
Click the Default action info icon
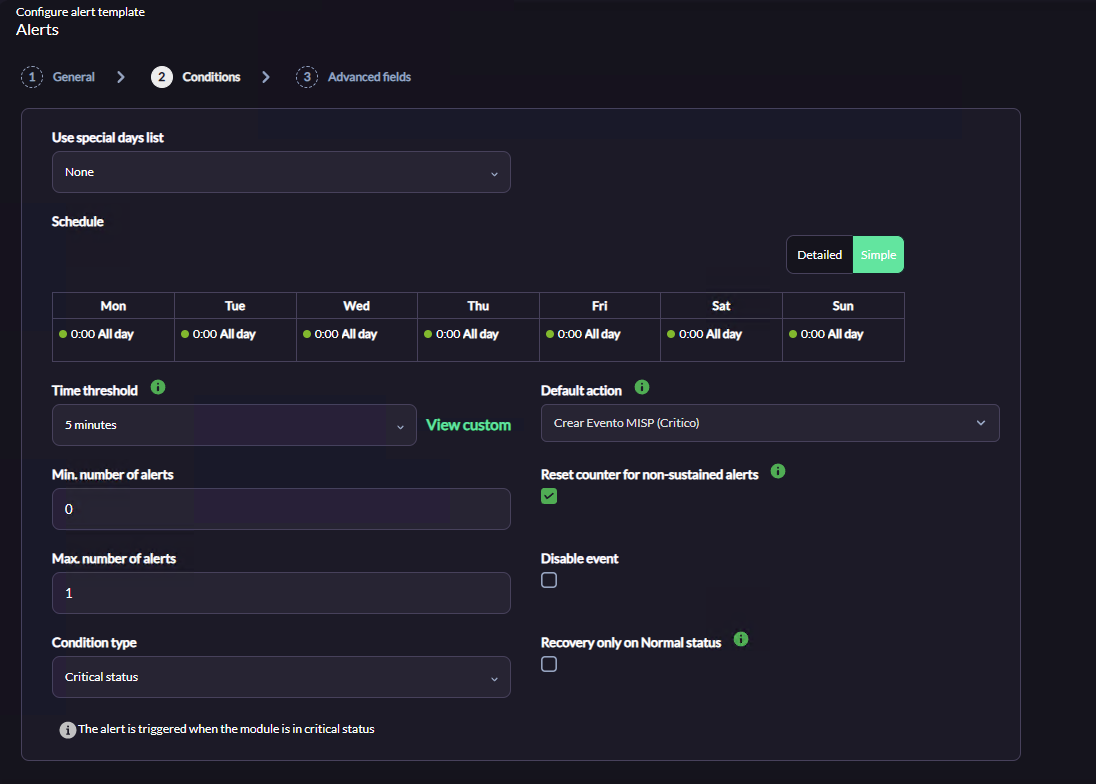coord(642,387)
